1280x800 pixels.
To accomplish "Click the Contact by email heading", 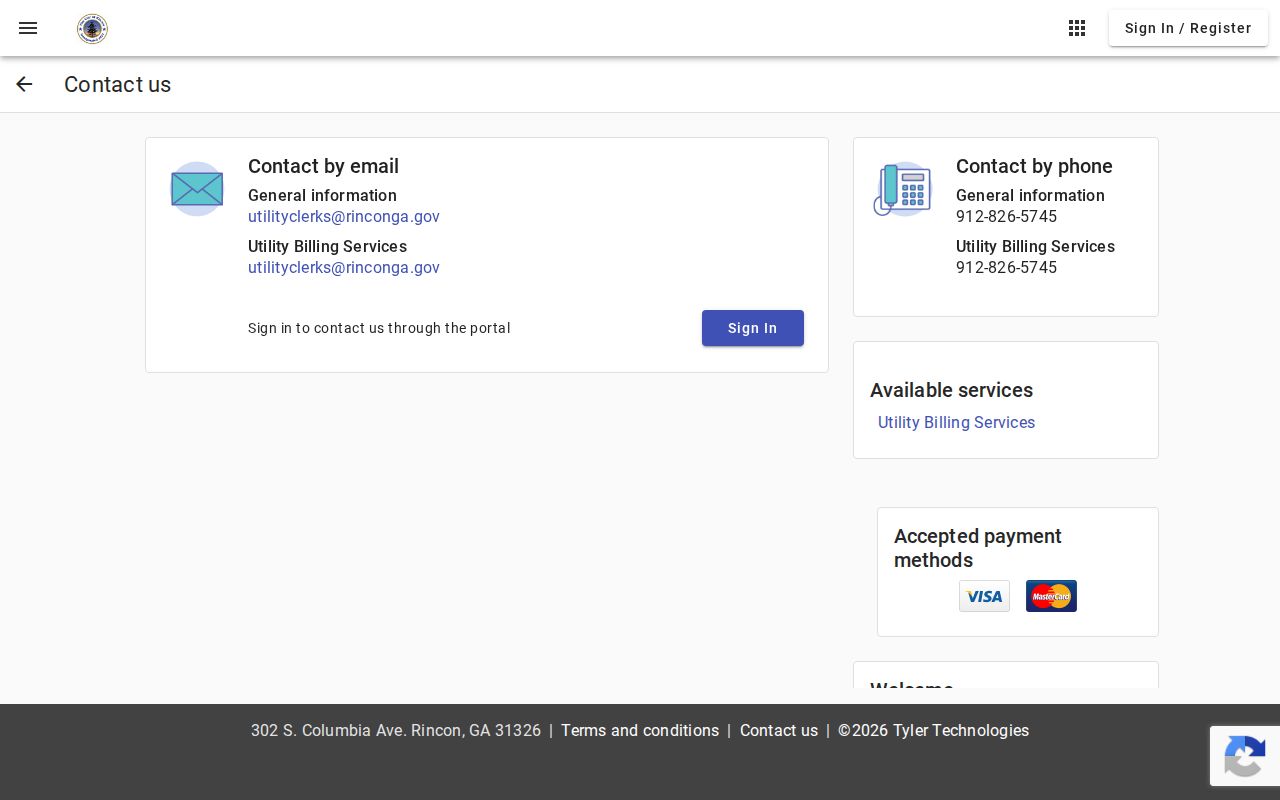I will [x=323, y=166].
